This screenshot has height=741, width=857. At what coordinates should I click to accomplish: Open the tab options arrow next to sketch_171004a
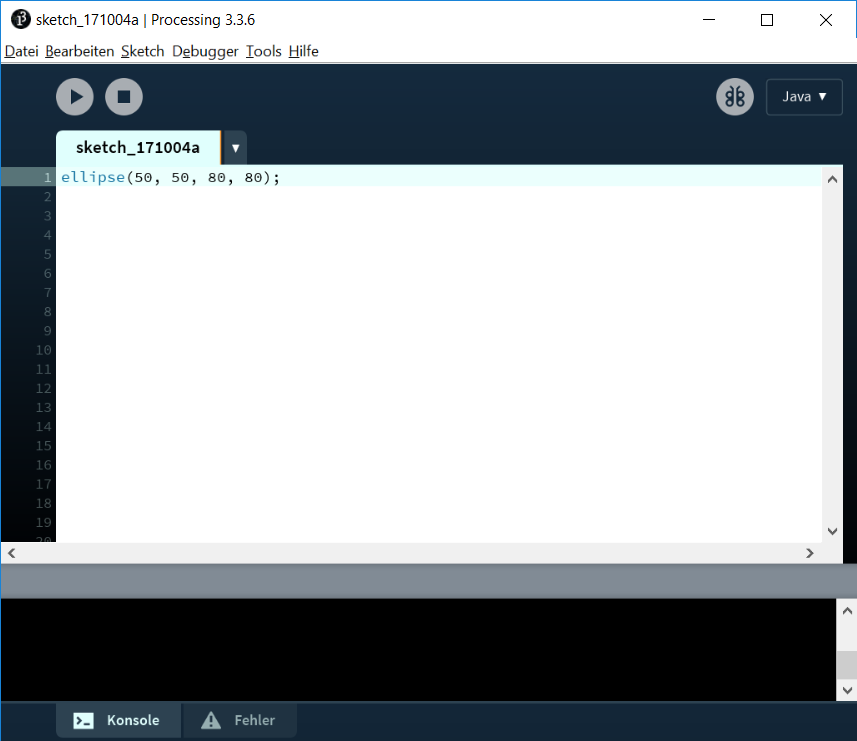click(x=236, y=148)
